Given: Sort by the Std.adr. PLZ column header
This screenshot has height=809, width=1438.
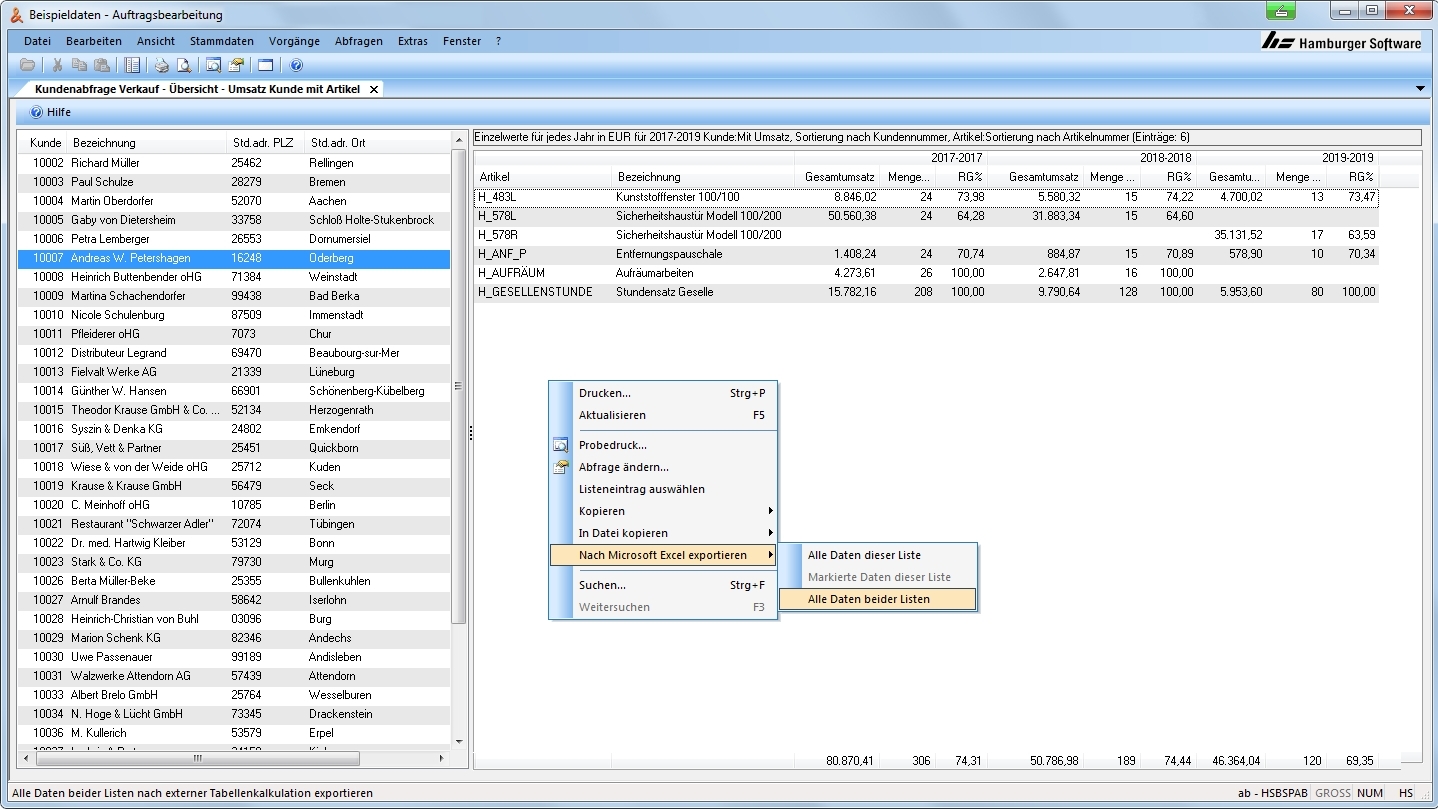Looking at the screenshot, I should (x=262, y=143).
